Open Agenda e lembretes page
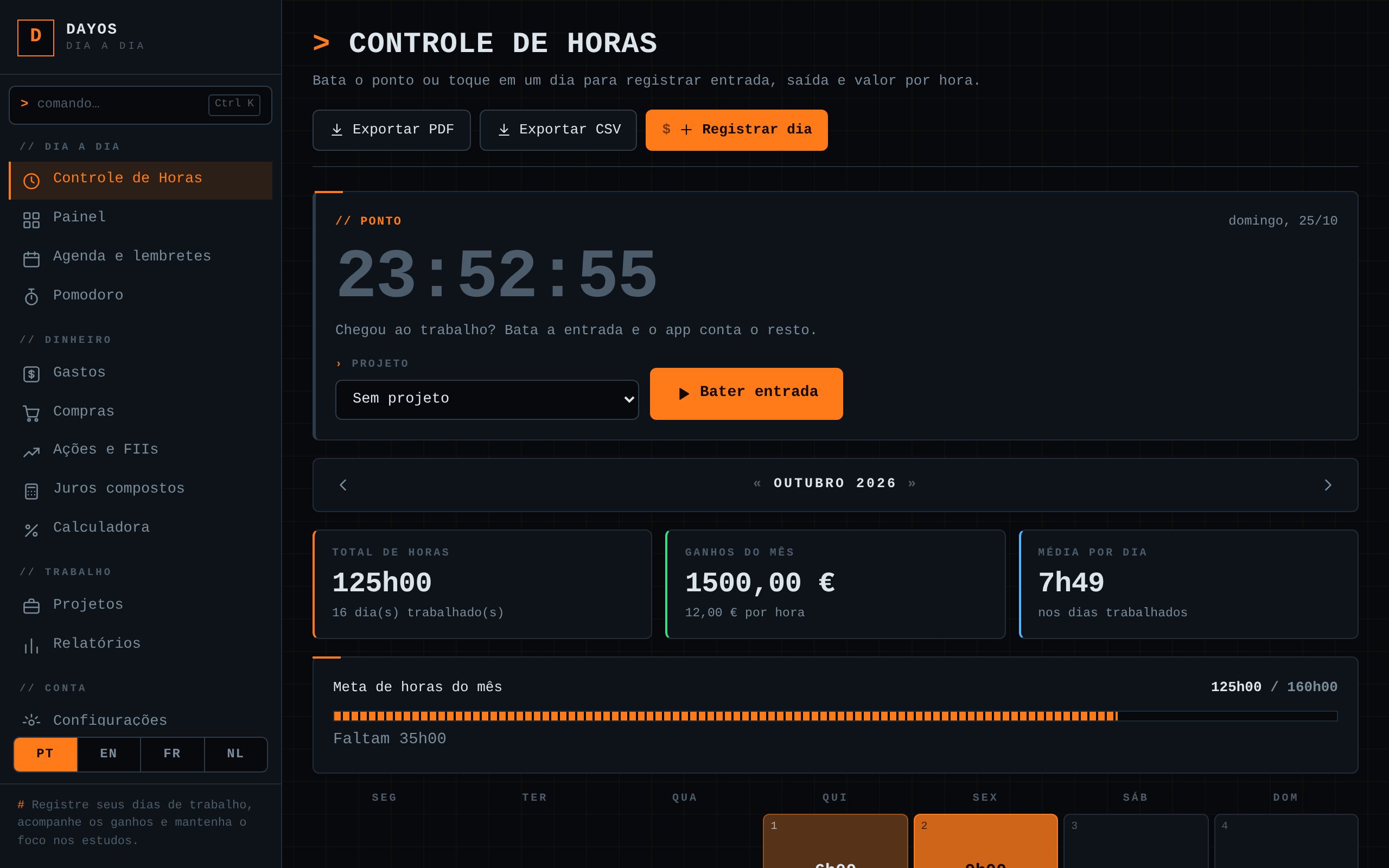This screenshot has width=1389, height=868. coord(141,258)
